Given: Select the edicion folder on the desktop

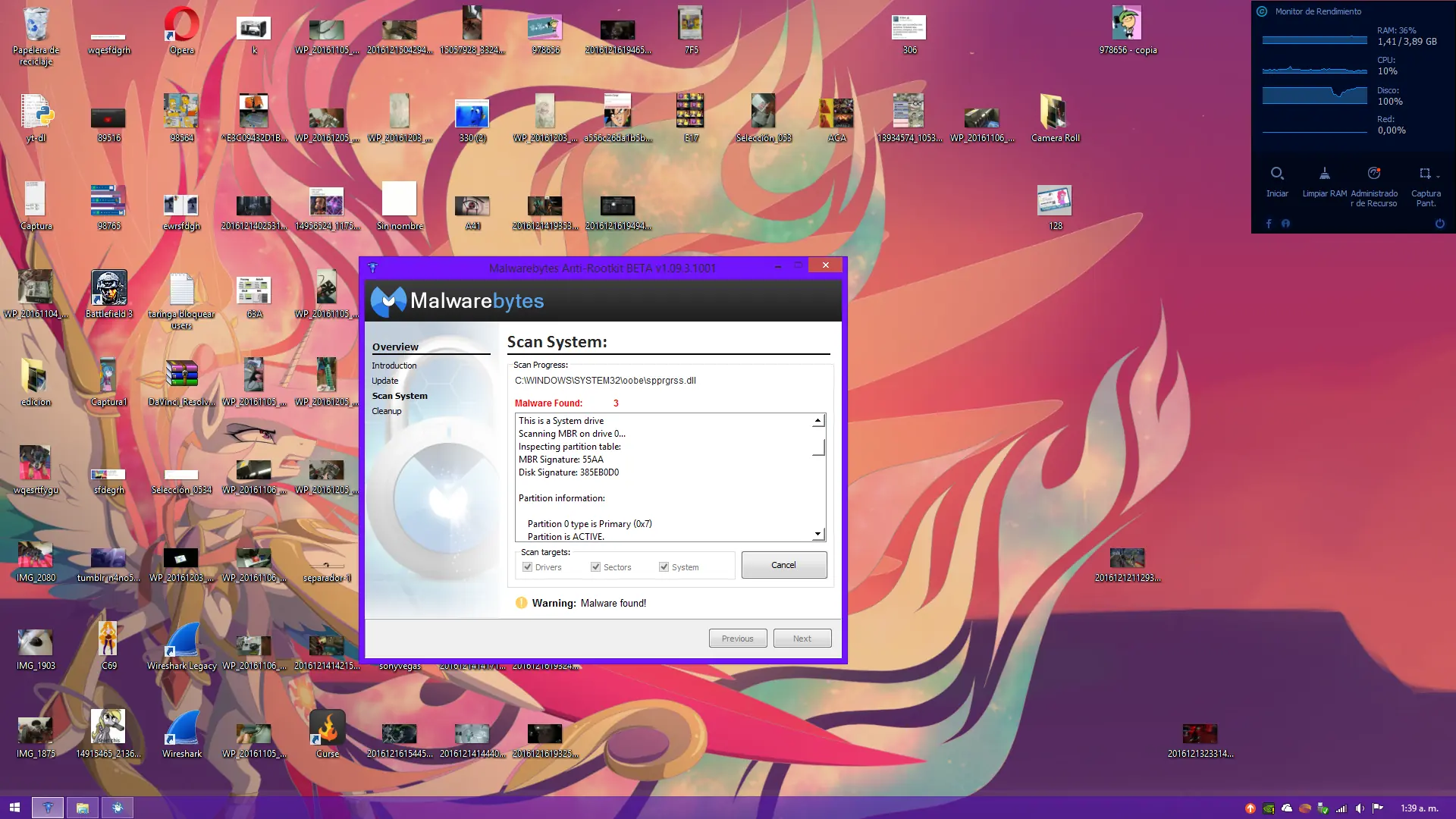Looking at the screenshot, I should click(x=36, y=382).
